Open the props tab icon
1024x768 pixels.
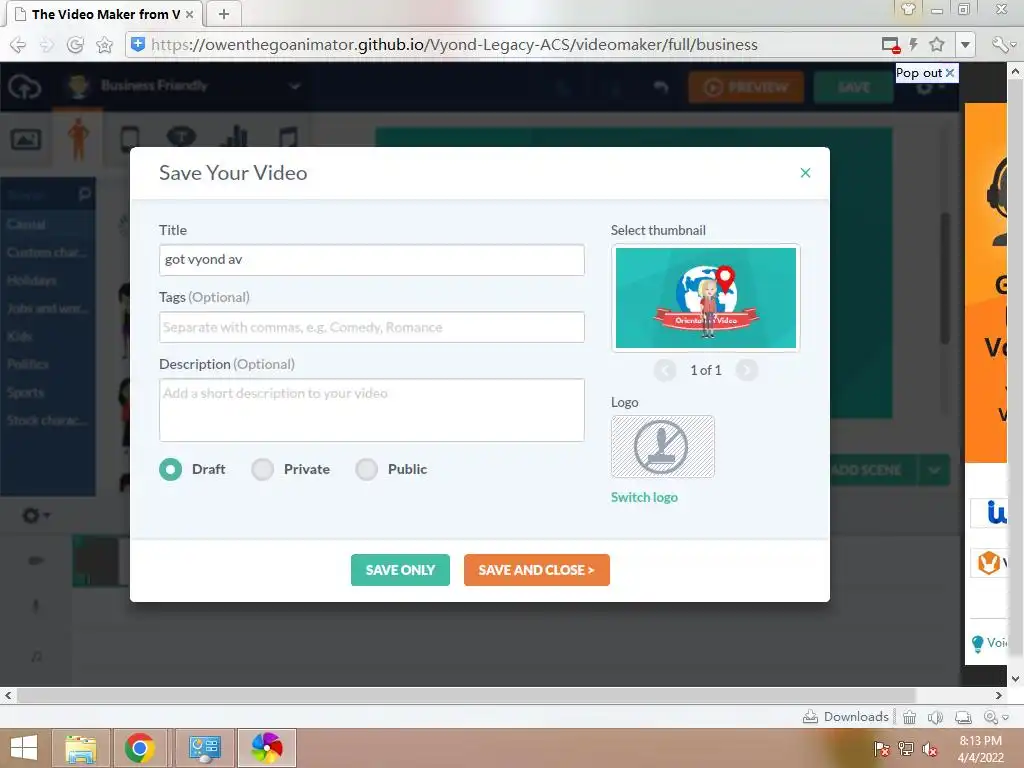pyautogui.click(x=130, y=138)
